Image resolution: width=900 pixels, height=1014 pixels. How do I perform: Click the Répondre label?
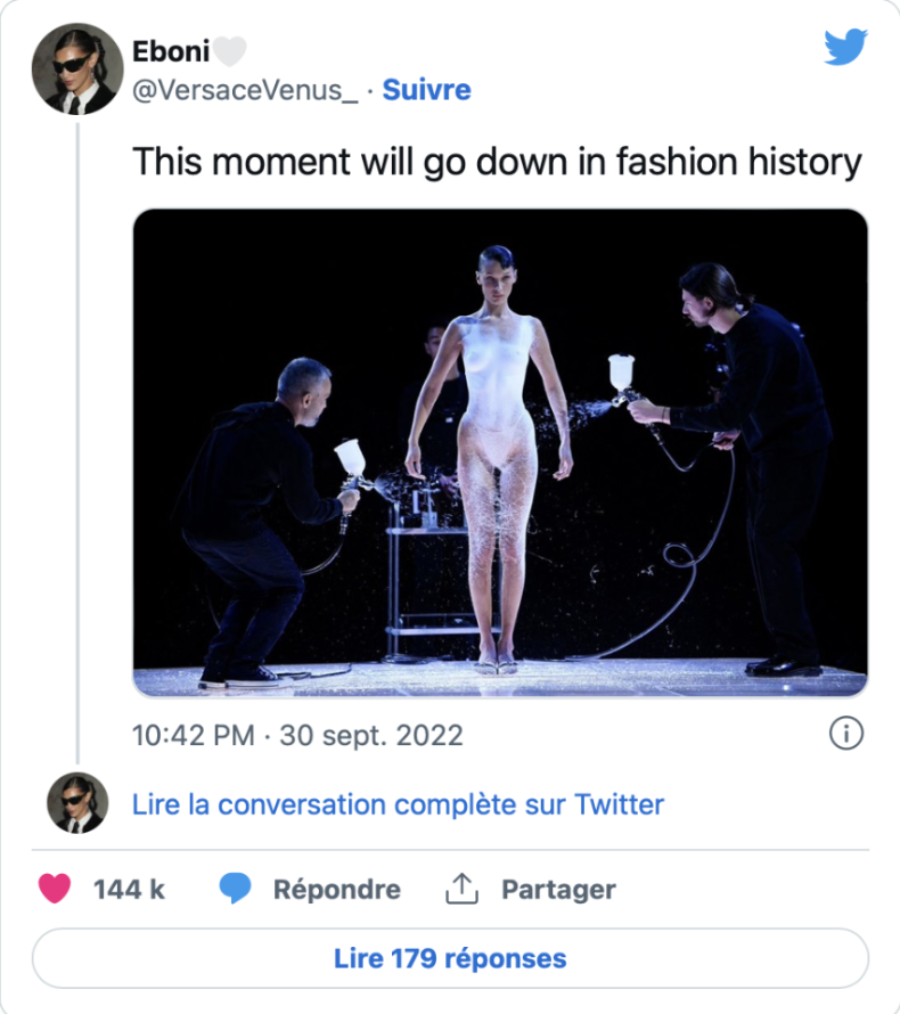point(337,889)
